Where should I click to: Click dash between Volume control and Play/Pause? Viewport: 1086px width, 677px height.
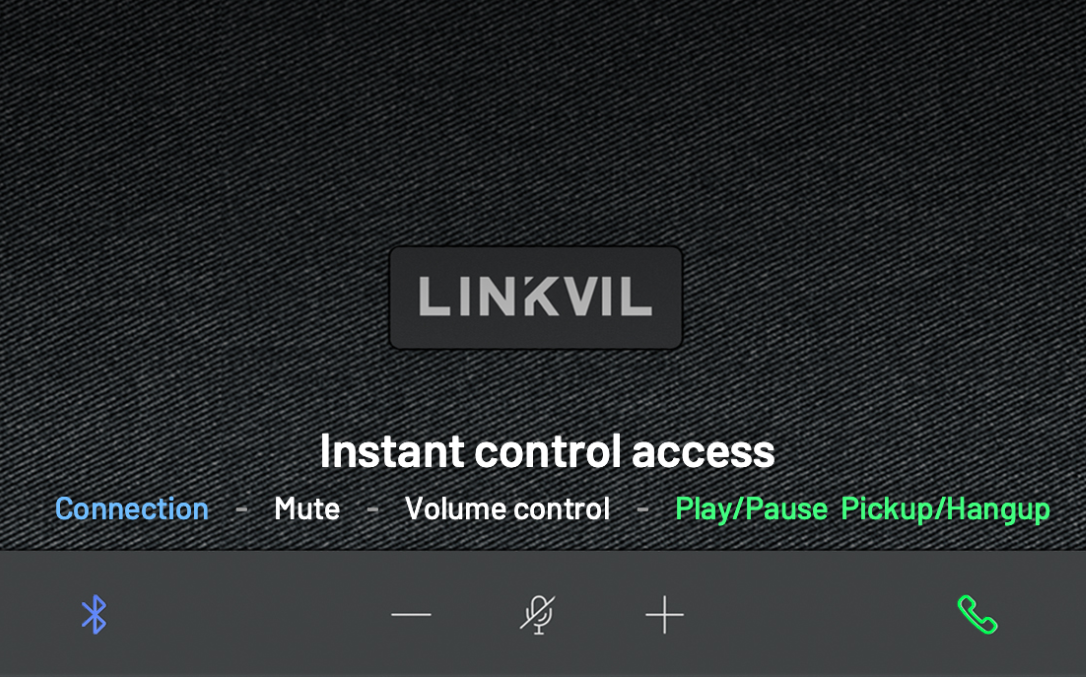pos(643,510)
